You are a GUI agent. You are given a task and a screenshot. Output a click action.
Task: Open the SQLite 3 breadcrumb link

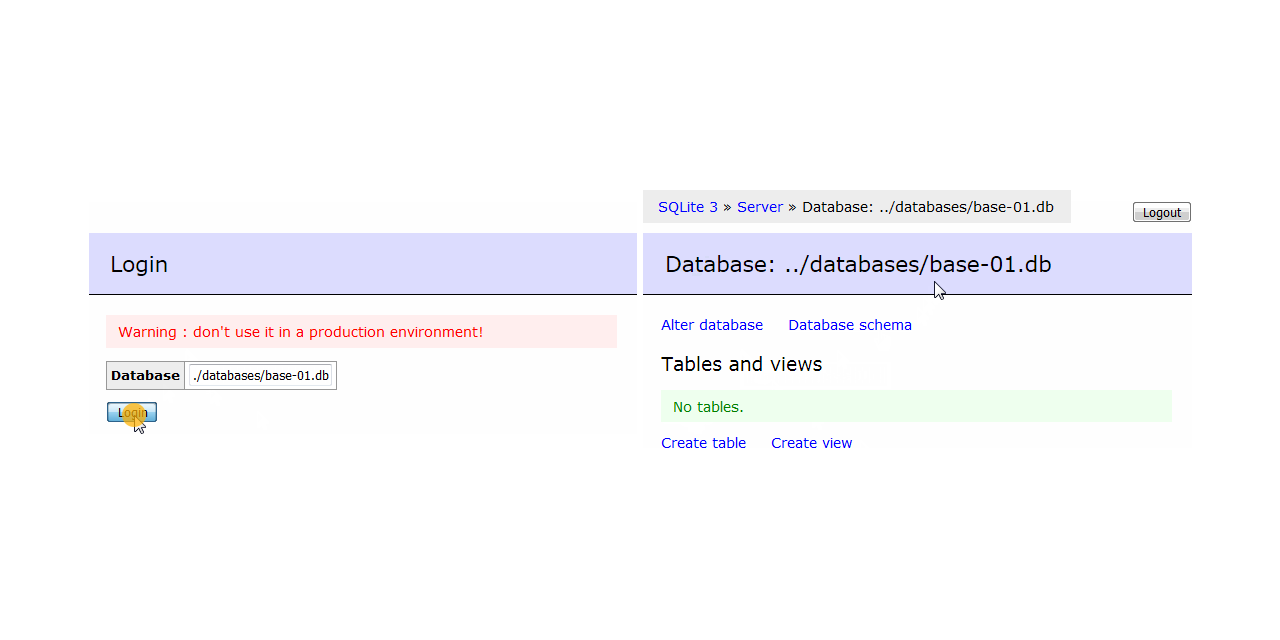coord(687,207)
